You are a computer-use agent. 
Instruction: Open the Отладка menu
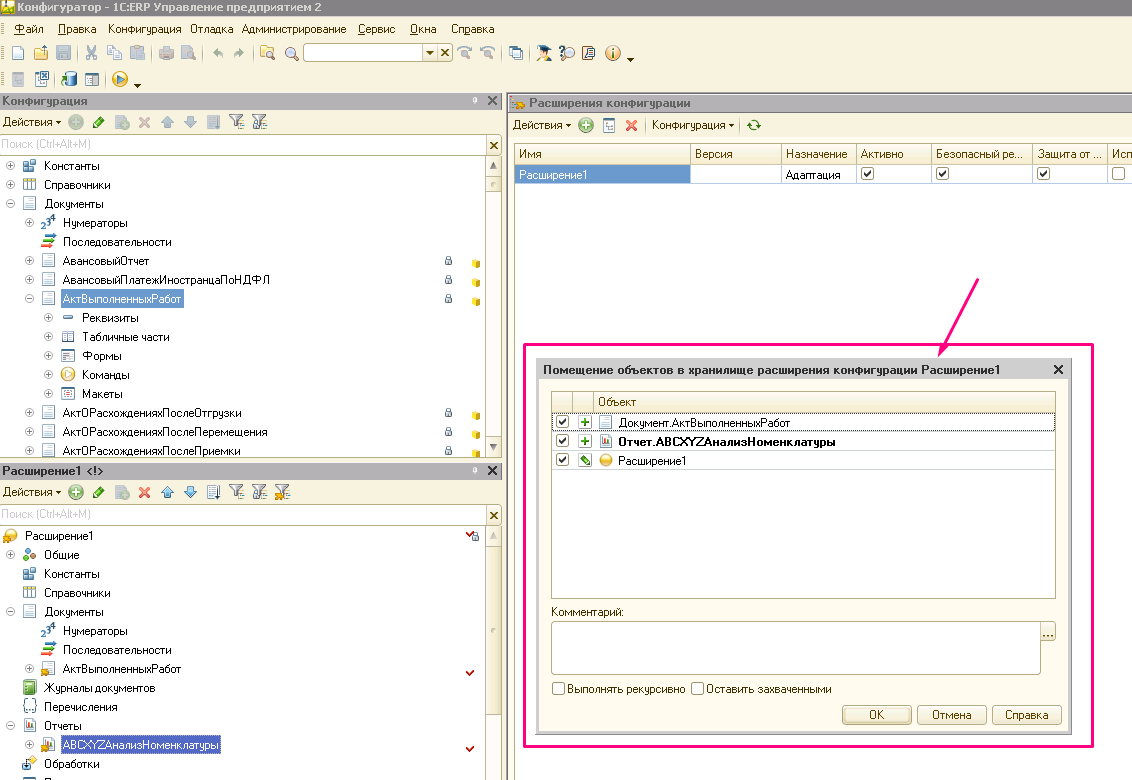tap(212, 29)
